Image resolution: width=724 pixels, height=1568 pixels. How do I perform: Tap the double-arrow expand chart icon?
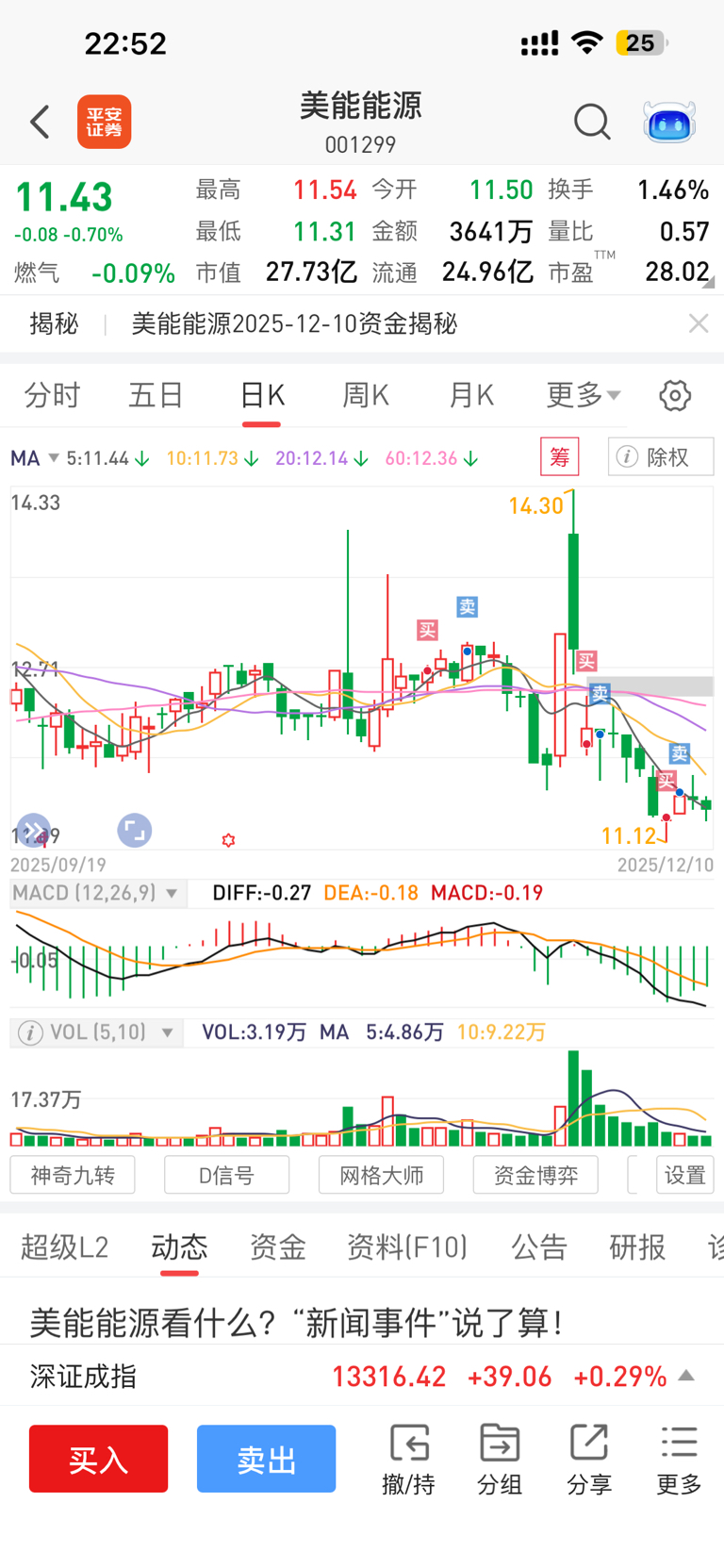pyautogui.click(x=33, y=830)
